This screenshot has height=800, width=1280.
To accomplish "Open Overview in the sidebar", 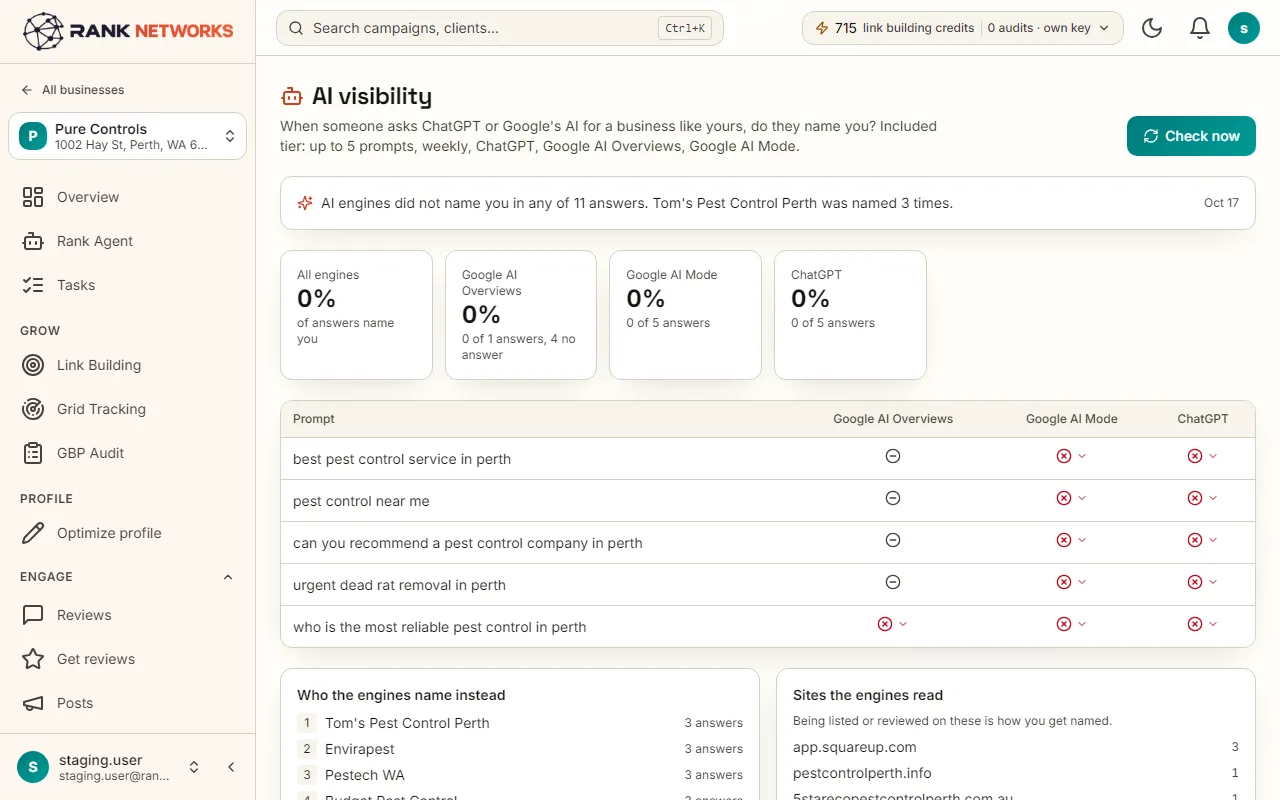I will pyautogui.click(x=128, y=197).
